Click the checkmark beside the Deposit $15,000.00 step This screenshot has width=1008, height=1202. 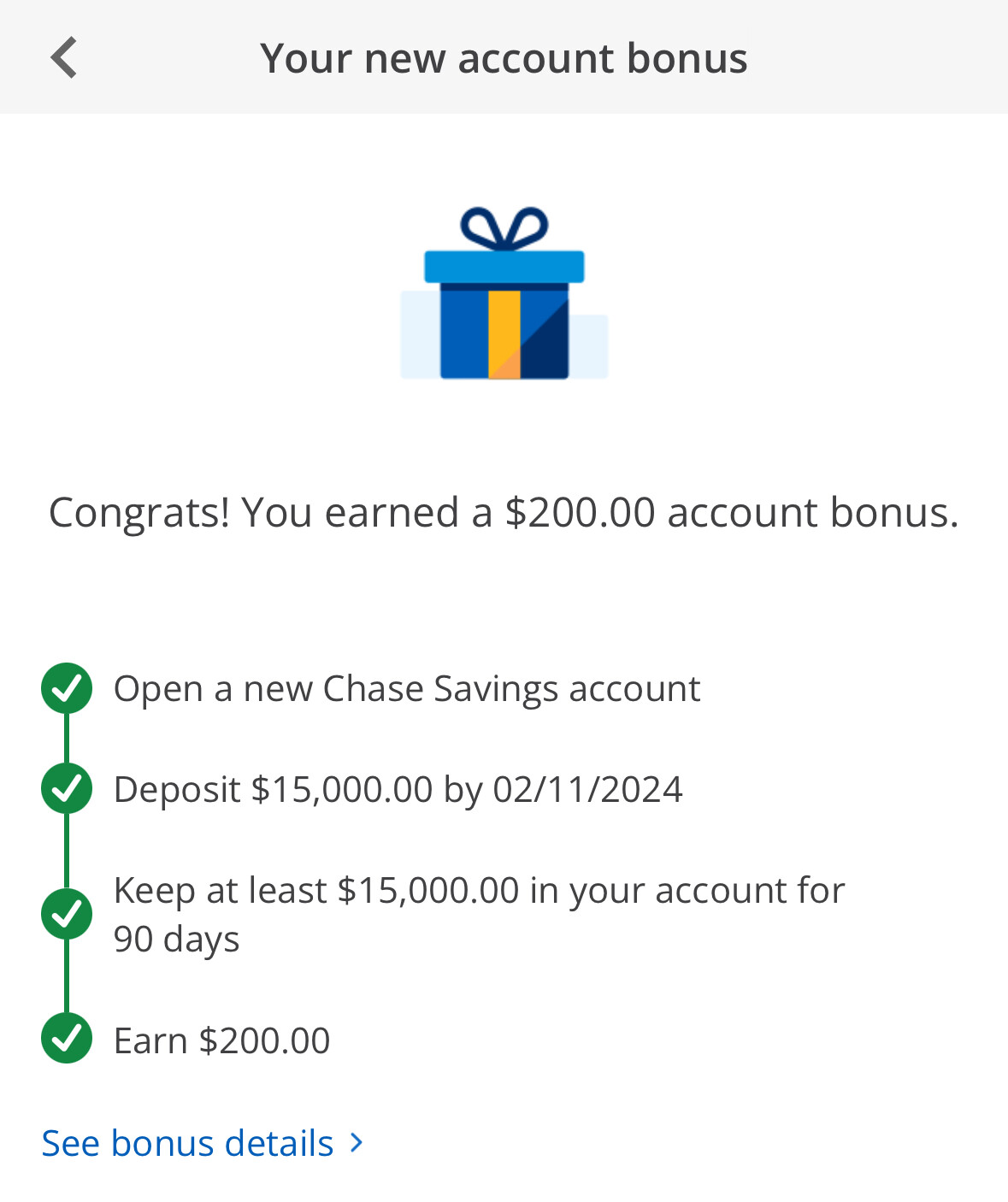pyautogui.click(x=67, y=788)
